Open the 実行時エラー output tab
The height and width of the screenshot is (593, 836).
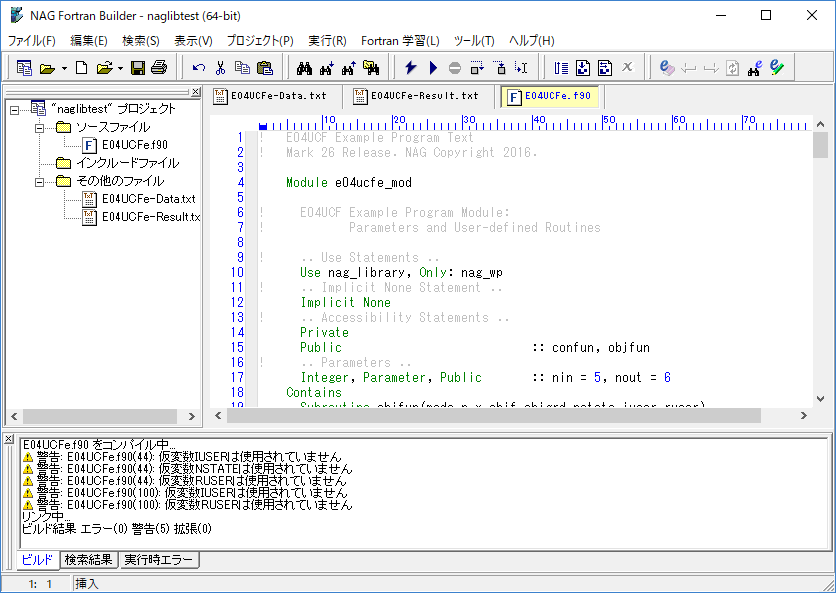(x=160, y=560)
